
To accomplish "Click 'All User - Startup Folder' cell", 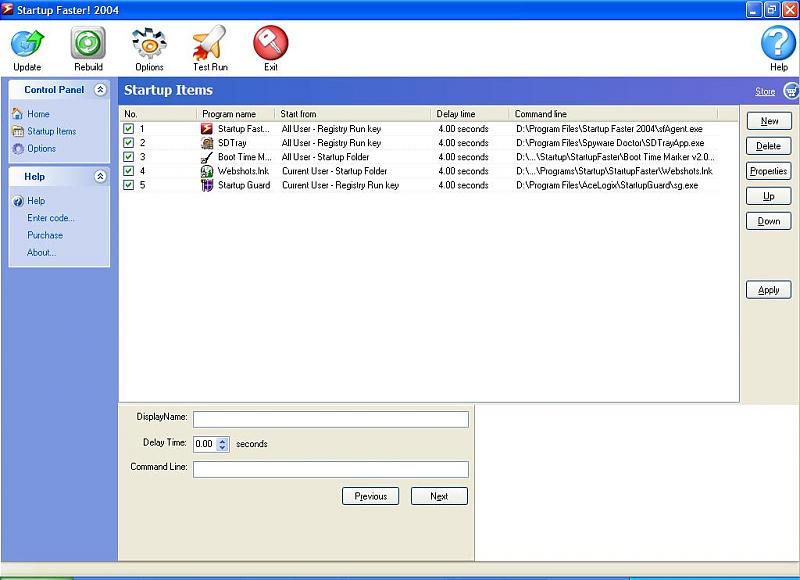I will [x=326, y=157].
